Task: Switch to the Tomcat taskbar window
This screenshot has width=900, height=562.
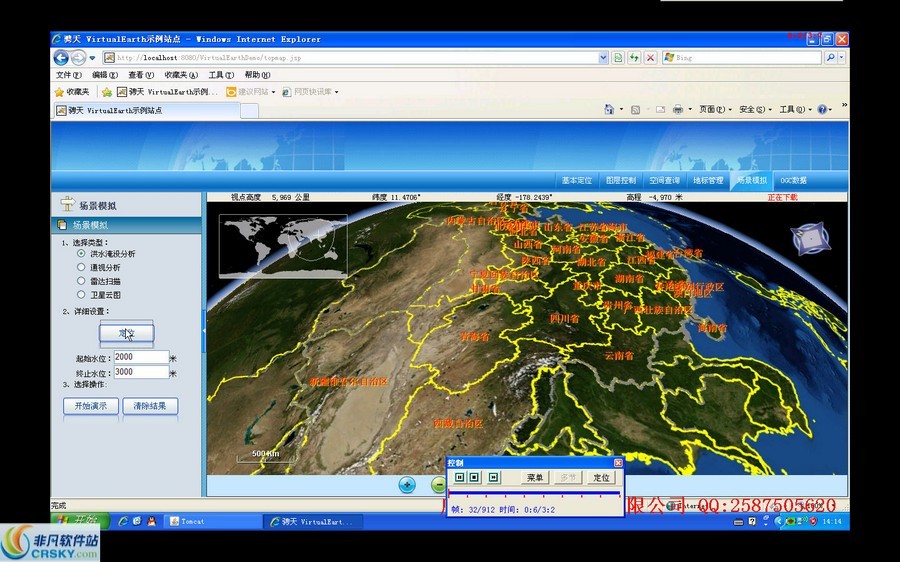Action: (x=214, y=521)
